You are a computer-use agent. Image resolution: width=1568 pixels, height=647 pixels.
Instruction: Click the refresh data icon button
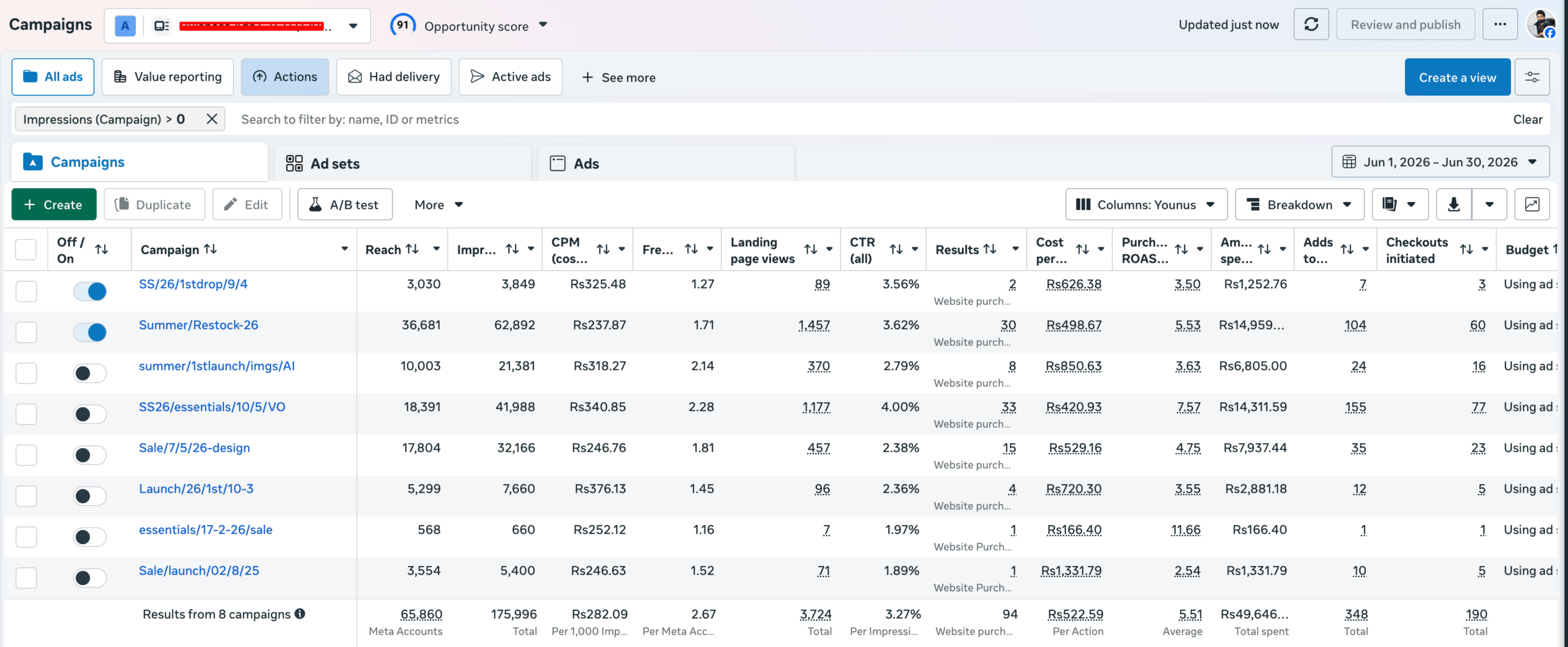[1311, 24]
